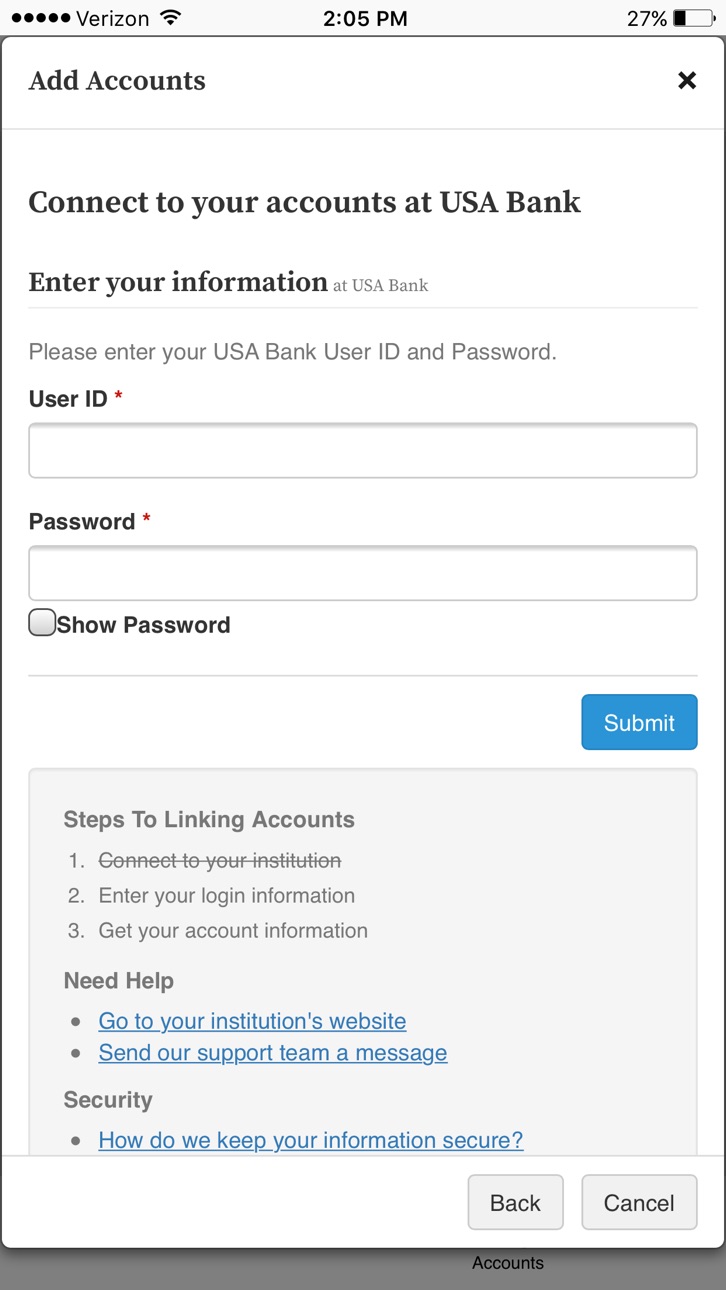This screenshot has height=1290, width=726.
Task: Tap the 2:05 PM clock
Action: click(363, 18)
